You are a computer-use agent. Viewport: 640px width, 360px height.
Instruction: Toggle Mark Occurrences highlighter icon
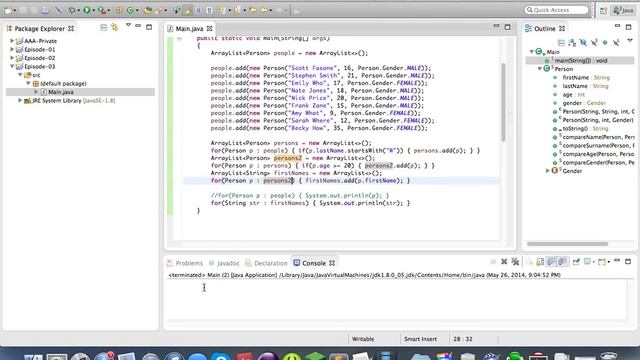(x=187, y=10)
